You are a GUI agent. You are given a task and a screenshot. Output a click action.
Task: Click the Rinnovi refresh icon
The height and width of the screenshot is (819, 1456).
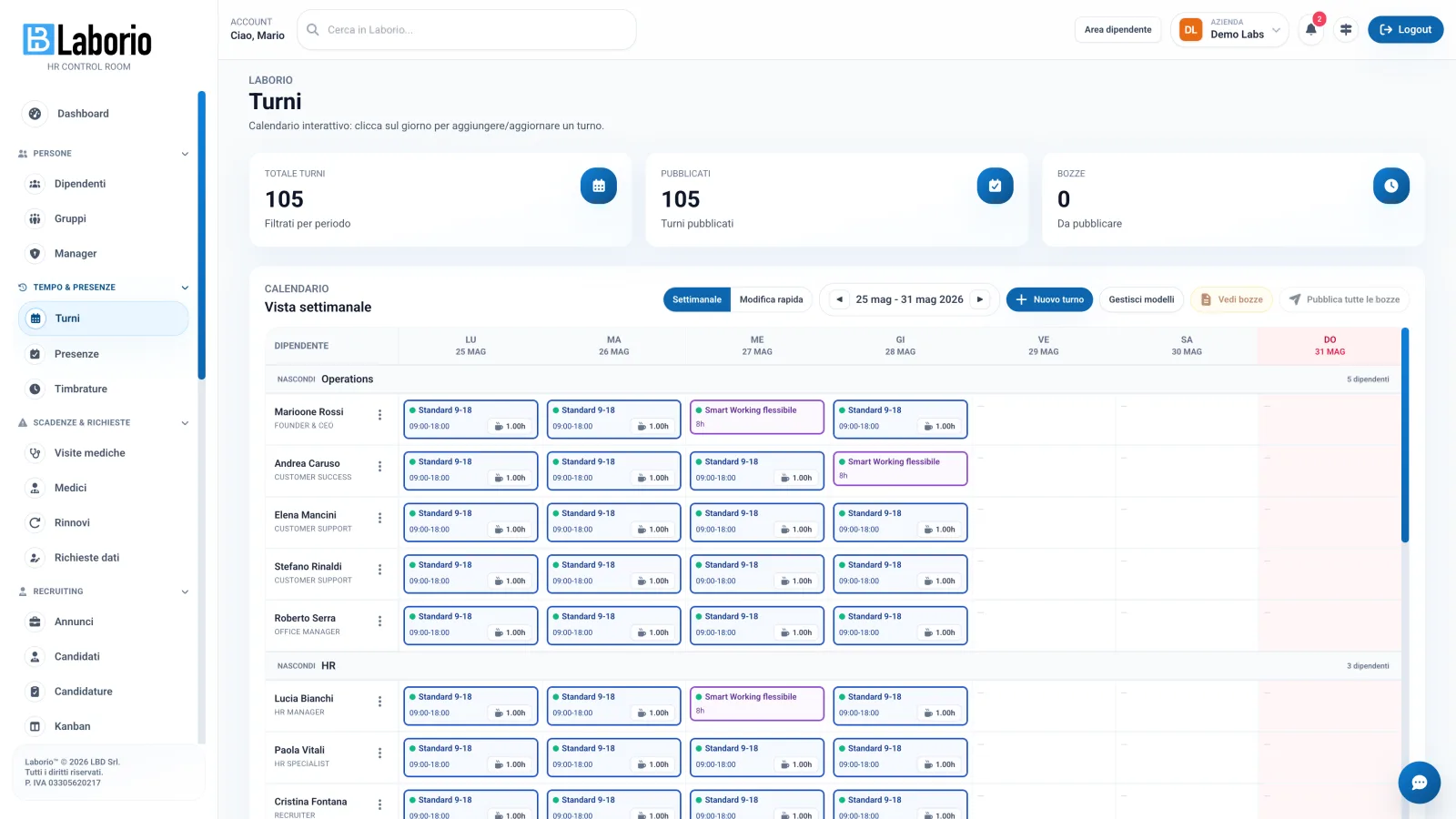(x=35, y=523)
